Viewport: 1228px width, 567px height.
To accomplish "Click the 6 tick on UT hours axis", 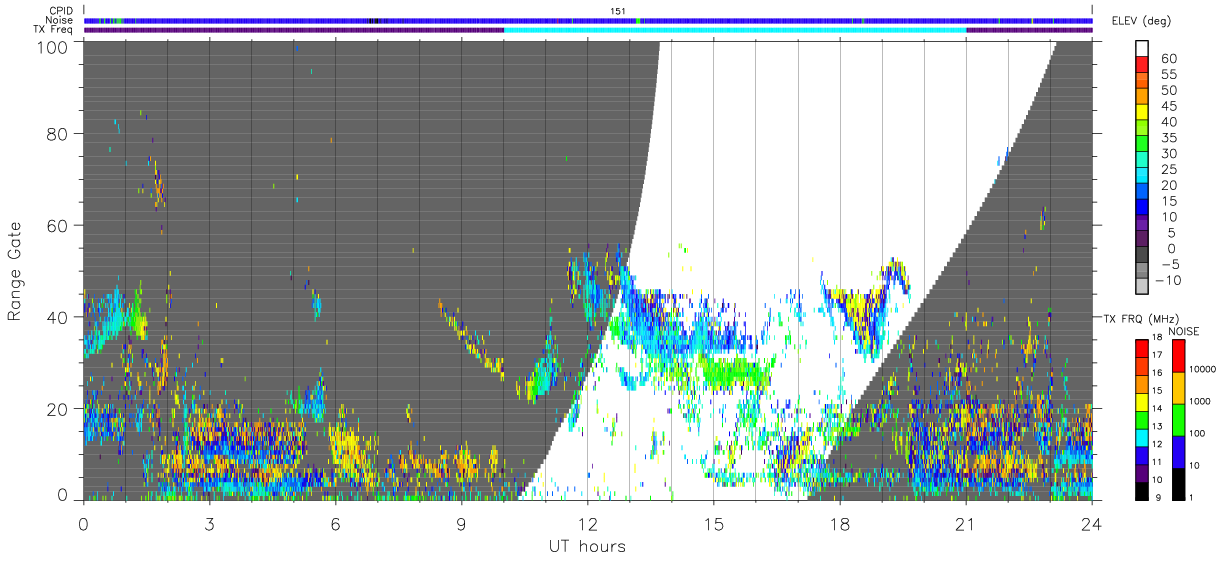I will pyautogui.click(x=335, y=523).
